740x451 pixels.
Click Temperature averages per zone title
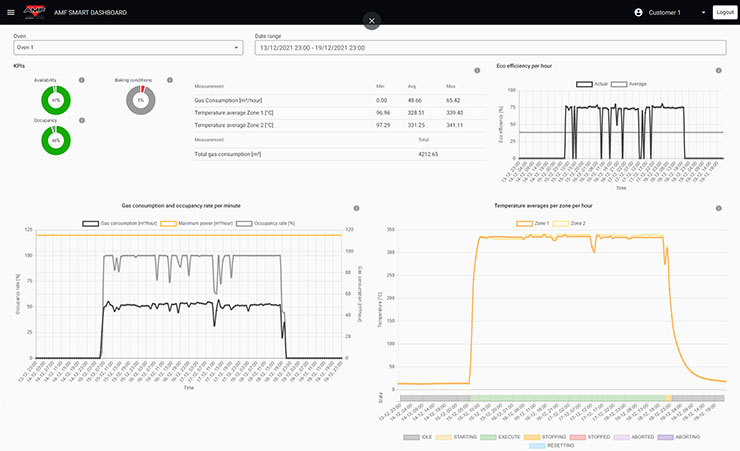(x=543, y=206)
